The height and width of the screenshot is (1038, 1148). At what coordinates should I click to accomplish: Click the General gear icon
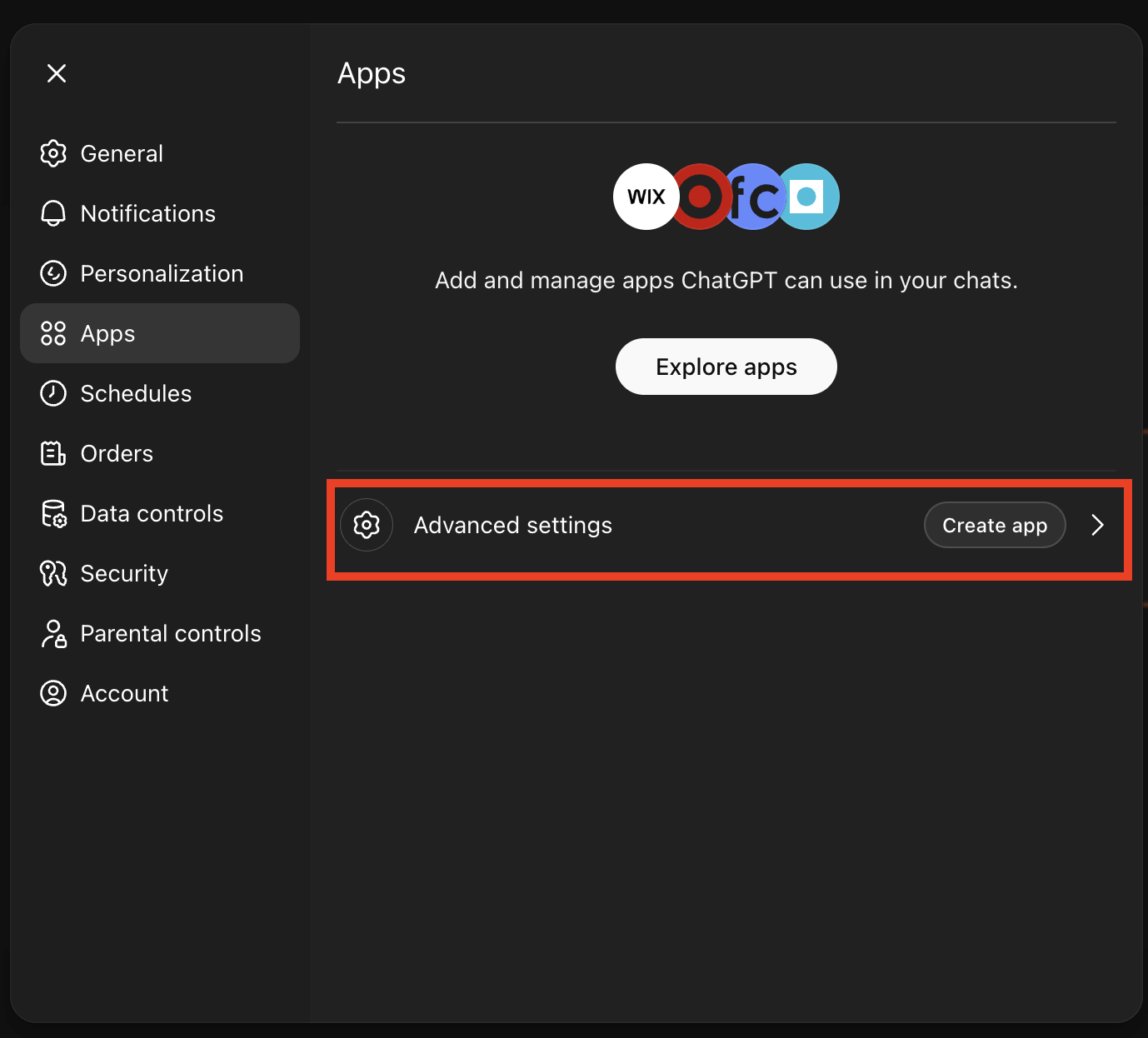click(x=53, y=153)
